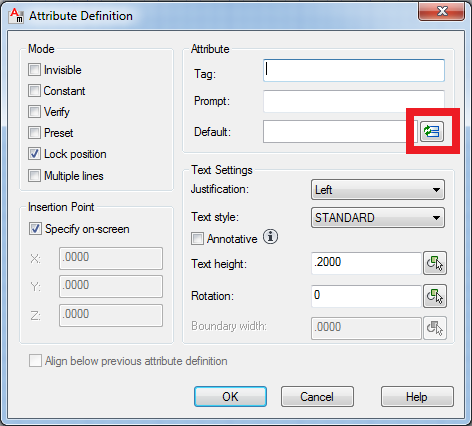Screen dimensions: 472x426
Task: Click the Attribute Definition title bar icon
Action: tap(16, 16)
